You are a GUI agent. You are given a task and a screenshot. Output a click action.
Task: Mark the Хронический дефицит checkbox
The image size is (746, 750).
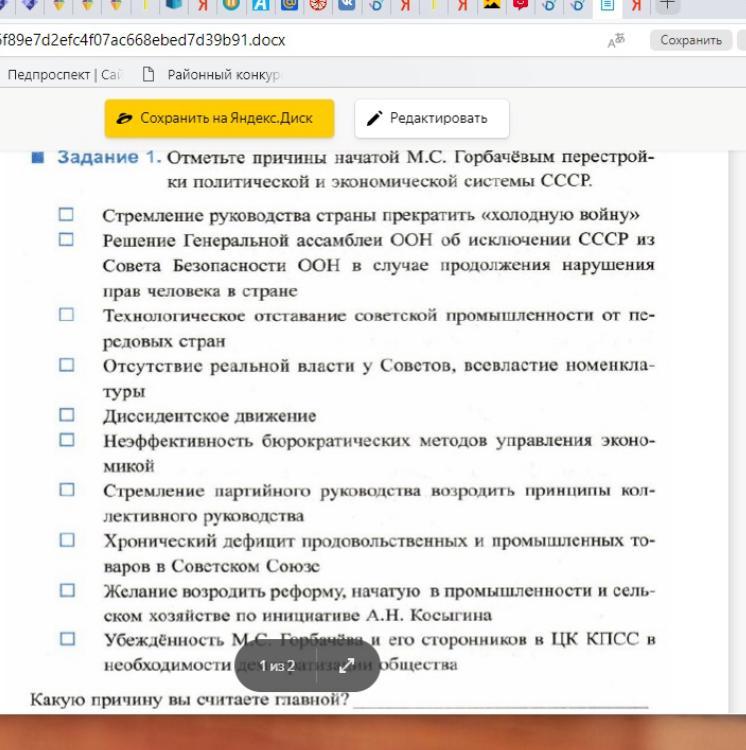coord(66,540)
